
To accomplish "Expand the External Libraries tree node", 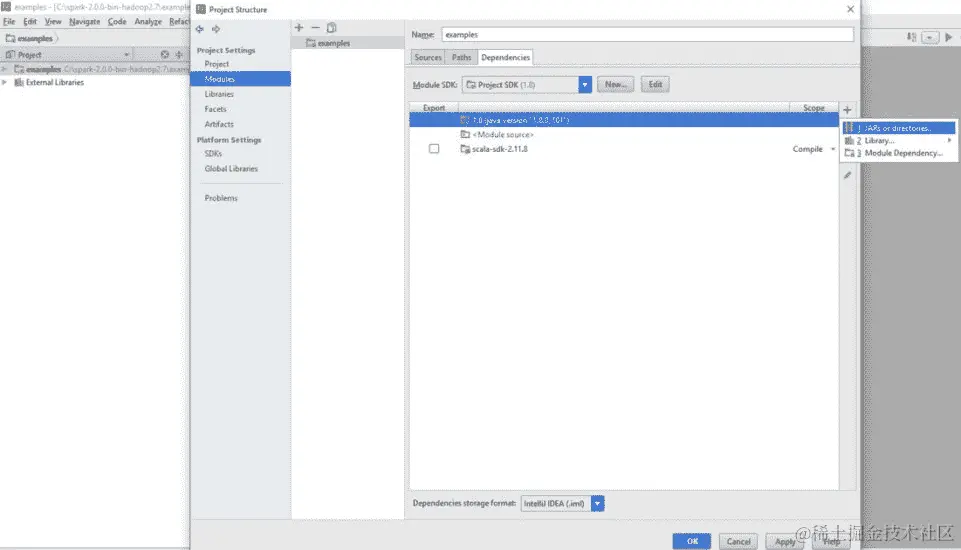I will coord(5,82).
